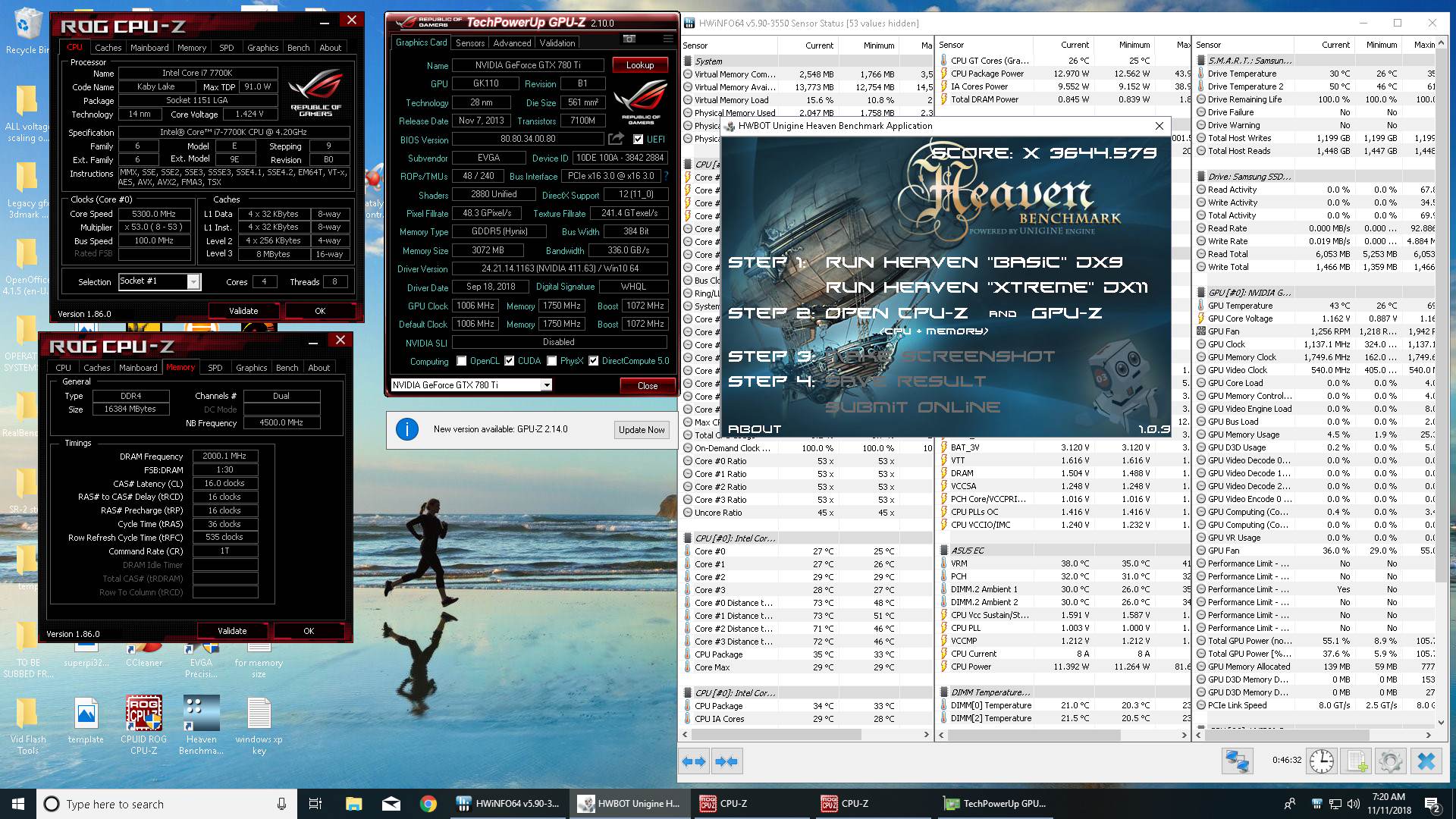Select Uncore Ratio row in HWiNFO
Screen dimensions: 1456x819
click(806, 513)
